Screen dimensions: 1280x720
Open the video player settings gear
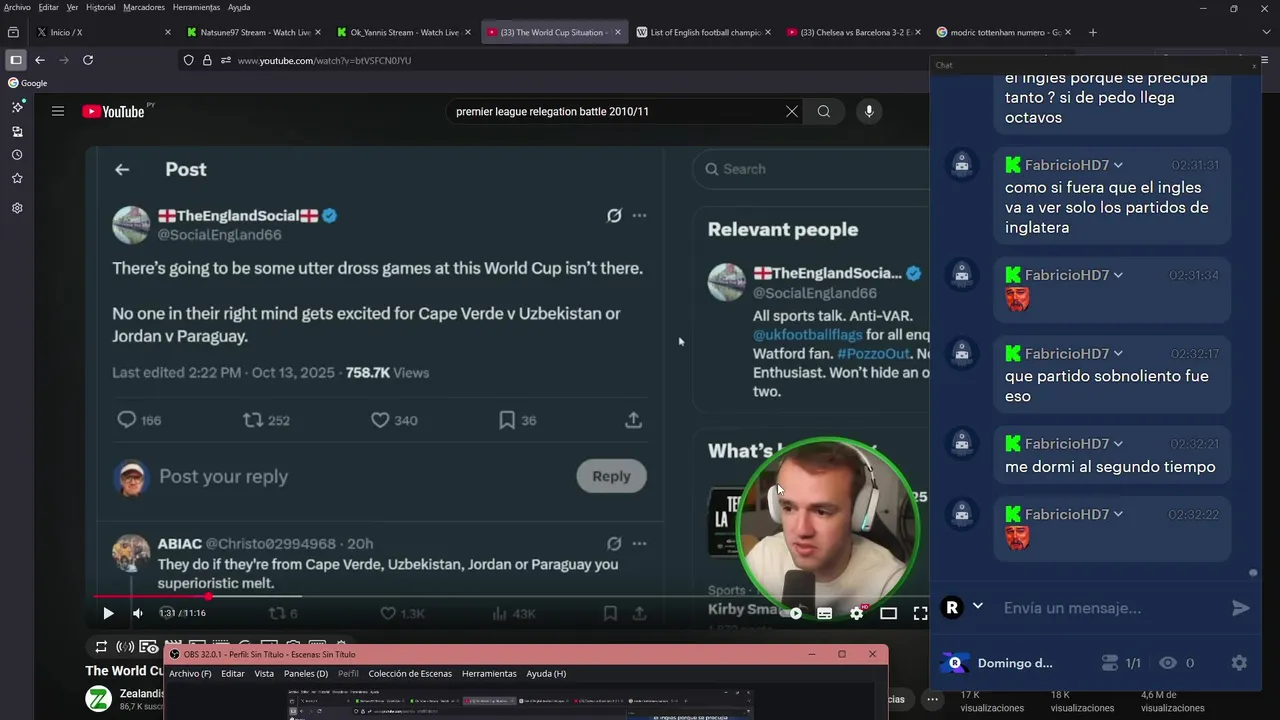(x=856, y=613)
